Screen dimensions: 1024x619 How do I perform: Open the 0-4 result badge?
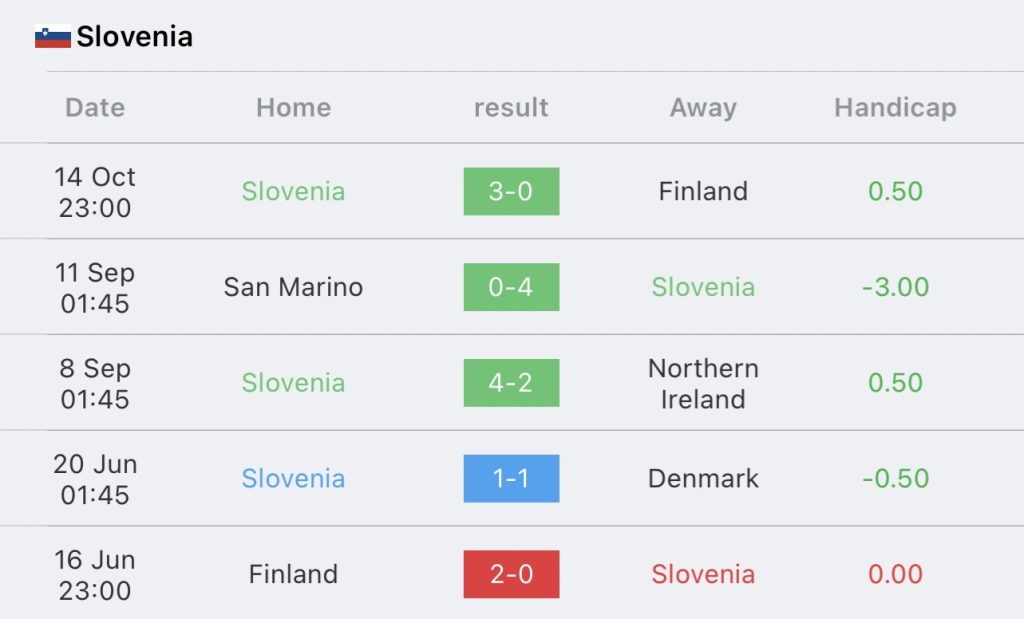pyautogui.click(x=511, y=287)
